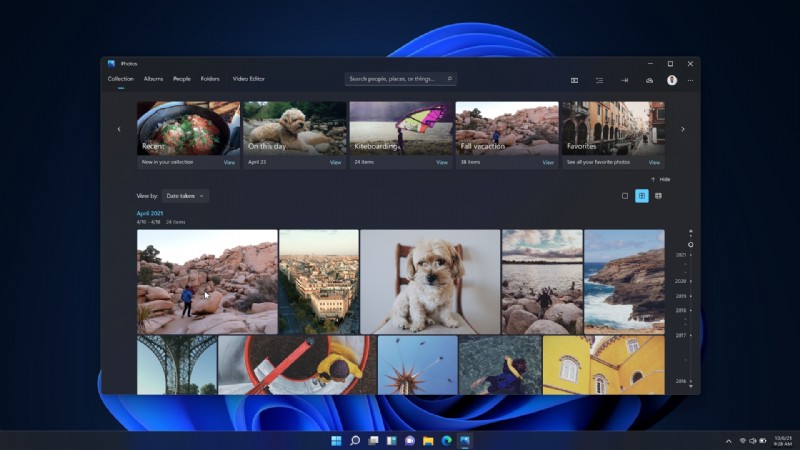The height and width of the screenshot is (450, 800).
Task: Open the desert boulders hiker photo
Action: coord(207,282)
